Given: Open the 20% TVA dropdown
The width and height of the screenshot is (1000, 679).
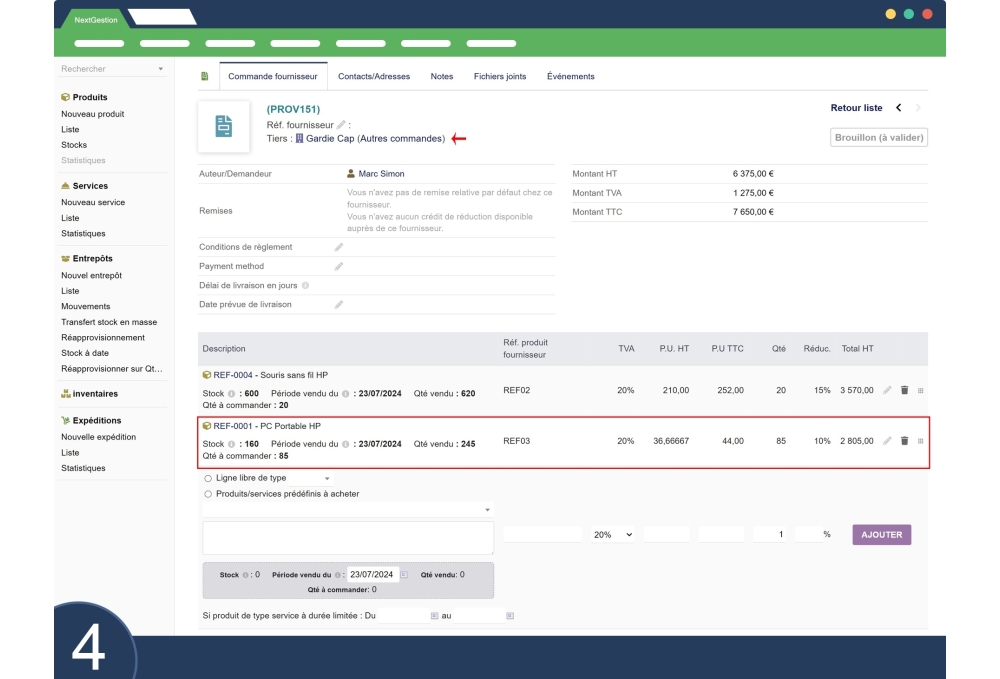Looking at the screenshot, I should 613,535.
